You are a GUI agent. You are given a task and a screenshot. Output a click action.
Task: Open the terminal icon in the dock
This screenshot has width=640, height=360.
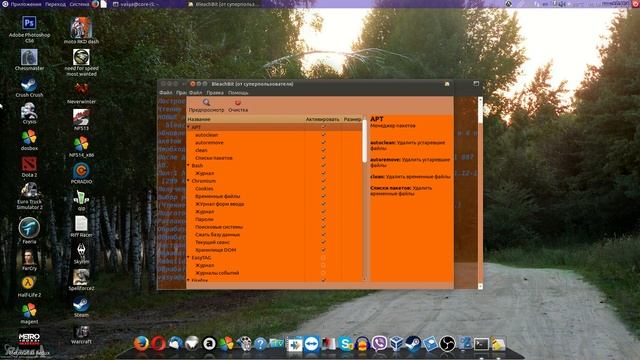tap(481, 344)
